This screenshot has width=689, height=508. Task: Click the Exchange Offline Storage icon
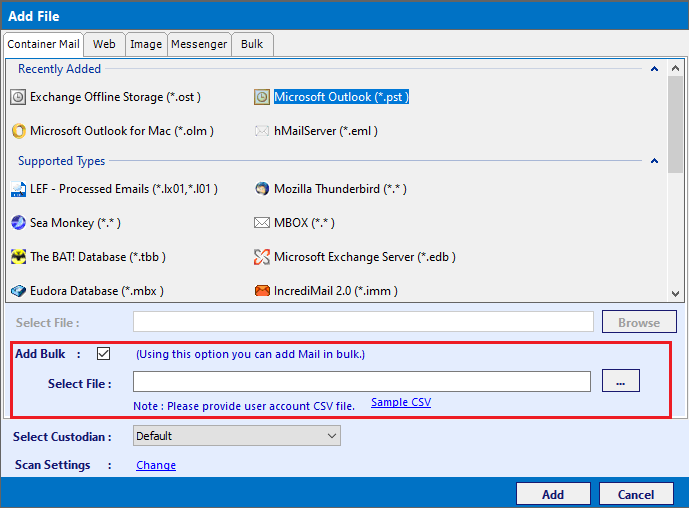point(18,97)
